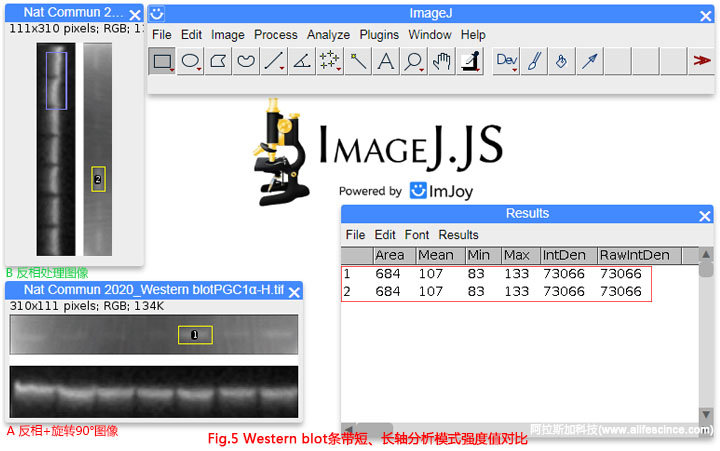This screenshot has width=720, height=451.
Task: Click the ImJoy smiley icon in ImageJ titlebar
Action: (x=157, y=14)
